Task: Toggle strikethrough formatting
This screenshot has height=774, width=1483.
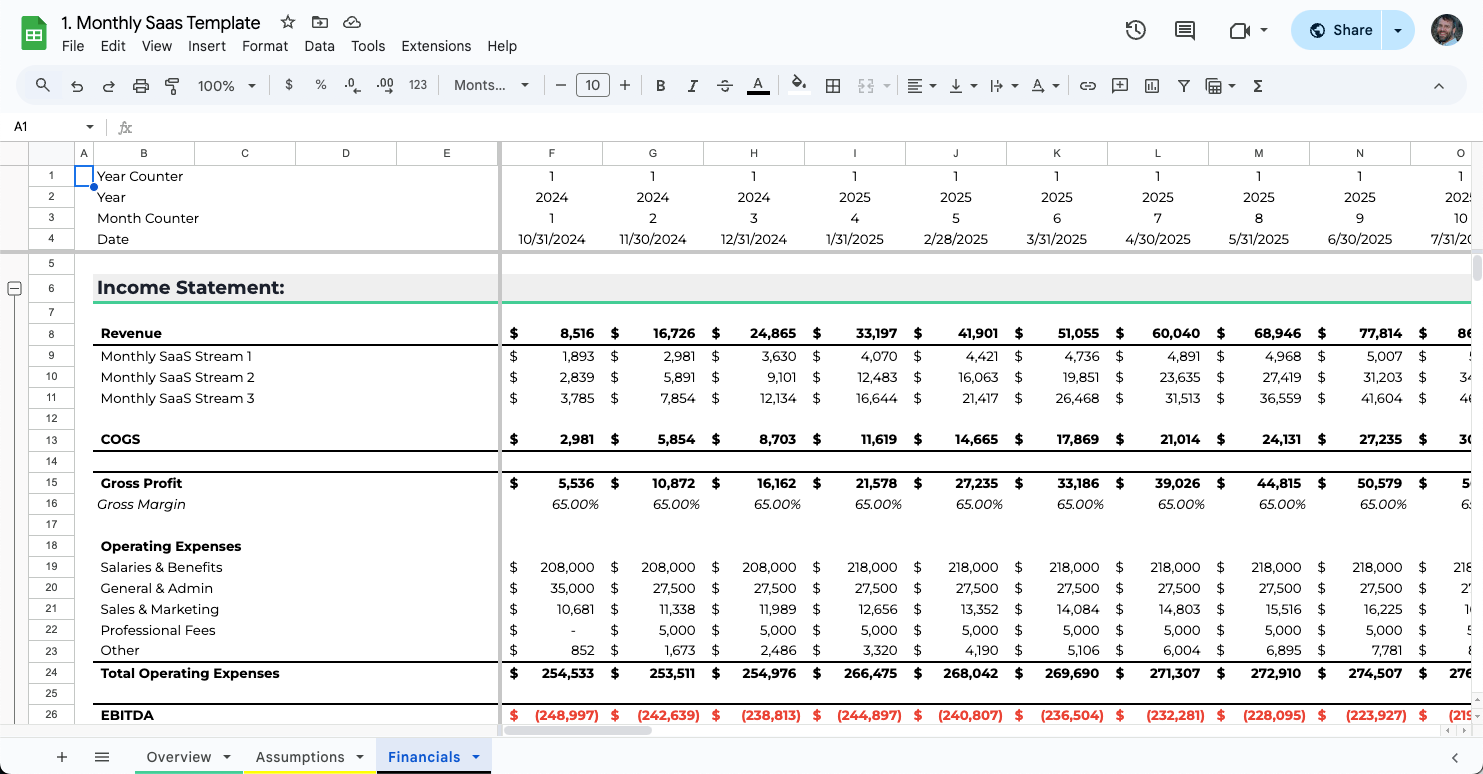Action: coord(725,86)
